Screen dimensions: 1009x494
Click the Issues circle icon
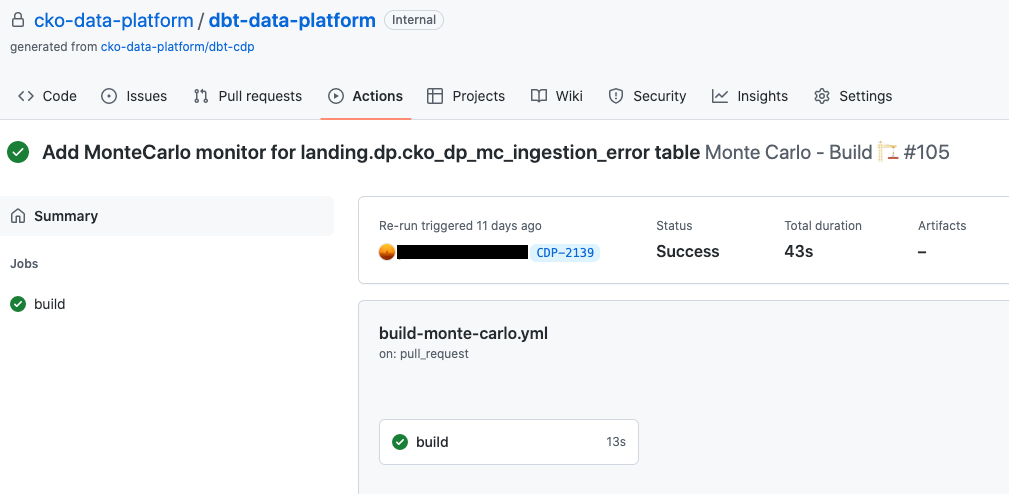click(x=110, y=96)
